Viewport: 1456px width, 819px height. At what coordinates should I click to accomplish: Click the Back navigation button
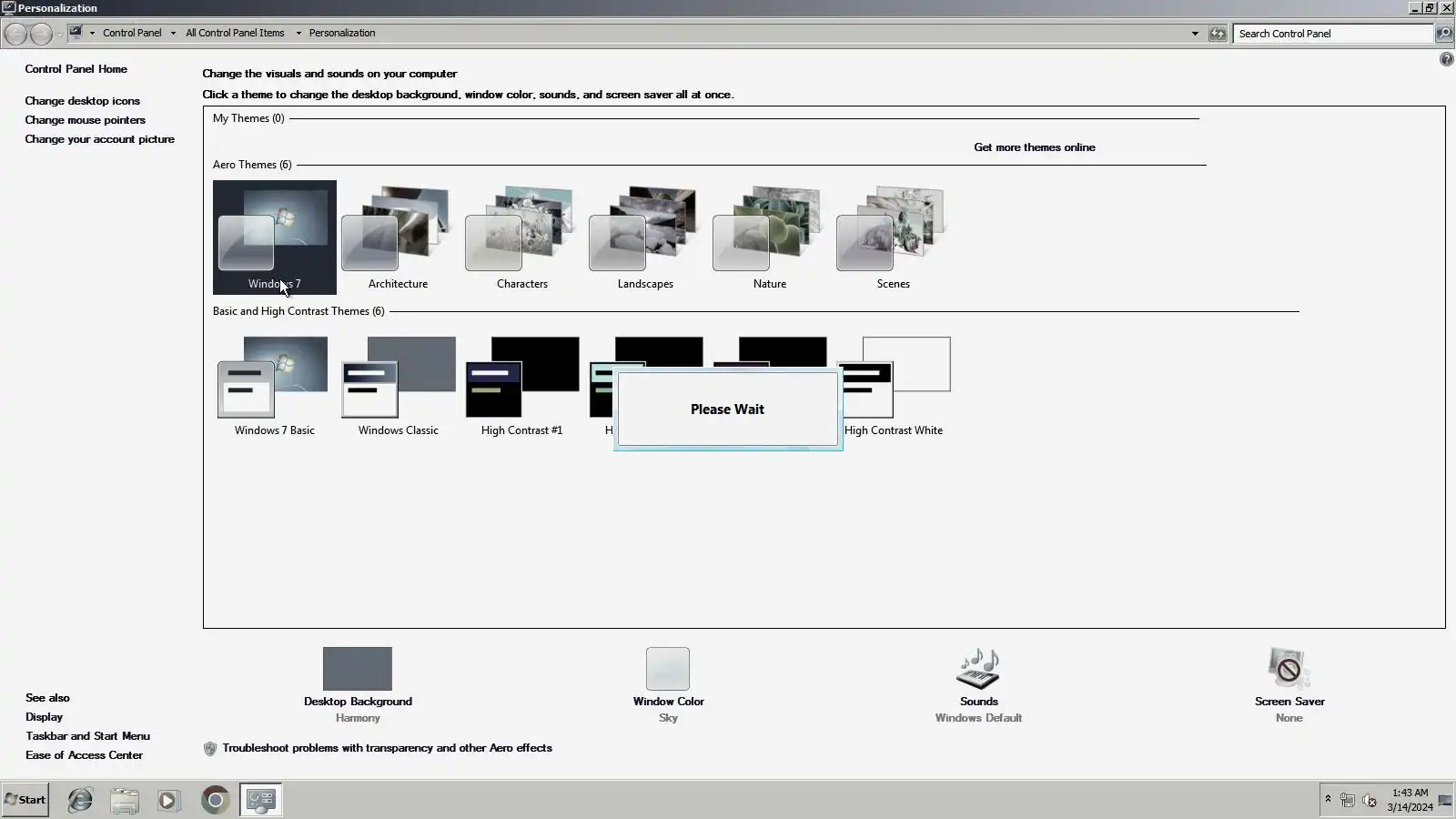click(15, 34)
